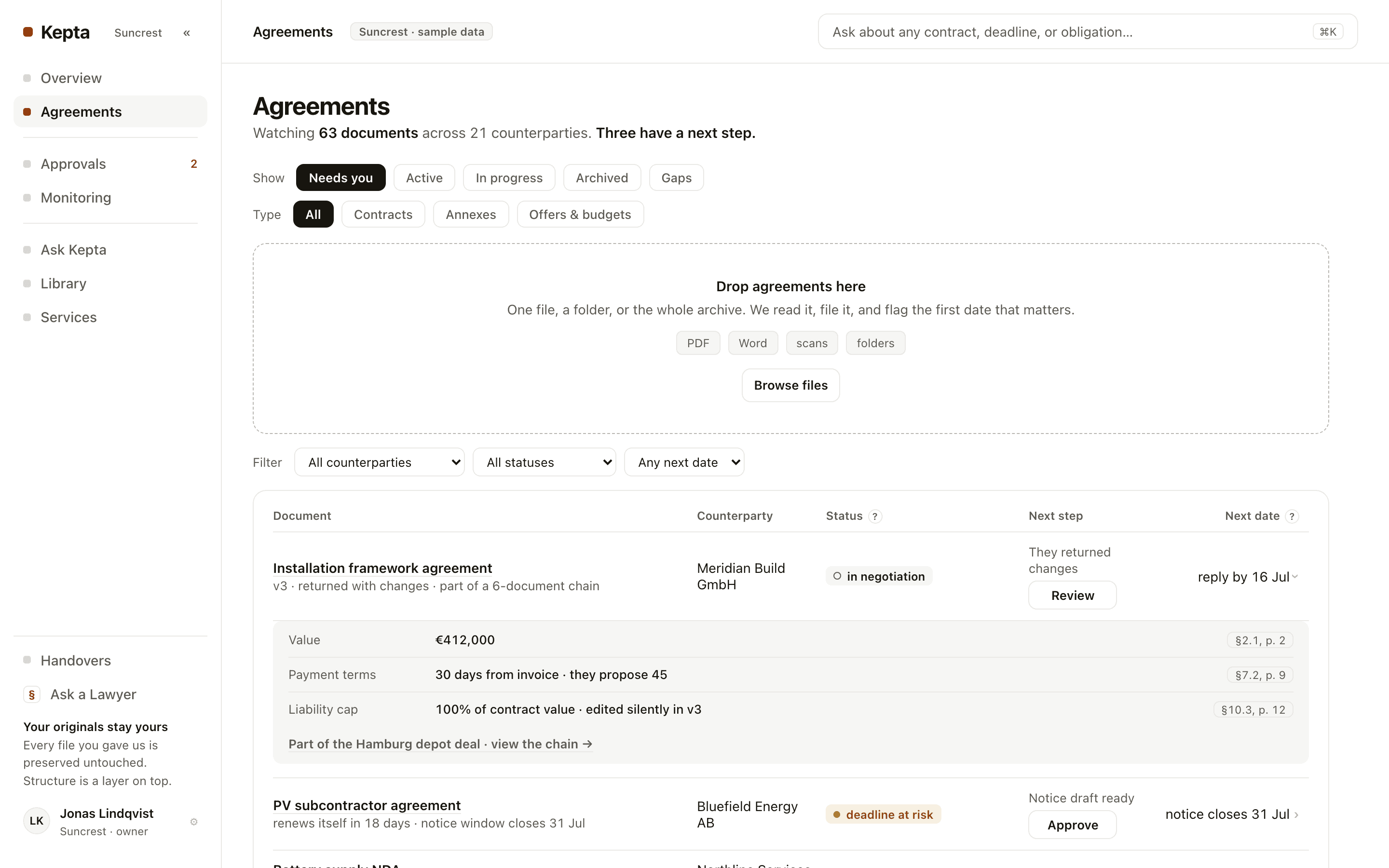Expand the notice closes 31 Jul row chevron
Image resolution: width=1389 pixels, height=868 pixels.
pos(1296,814)
